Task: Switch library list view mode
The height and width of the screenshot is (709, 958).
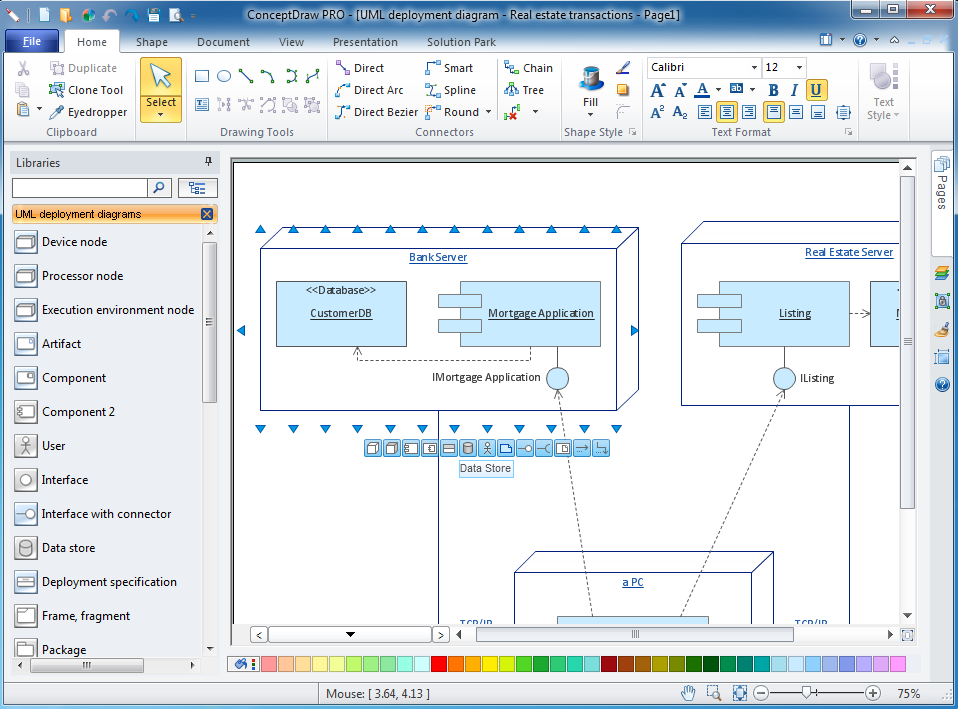Action: pos(197,188)
